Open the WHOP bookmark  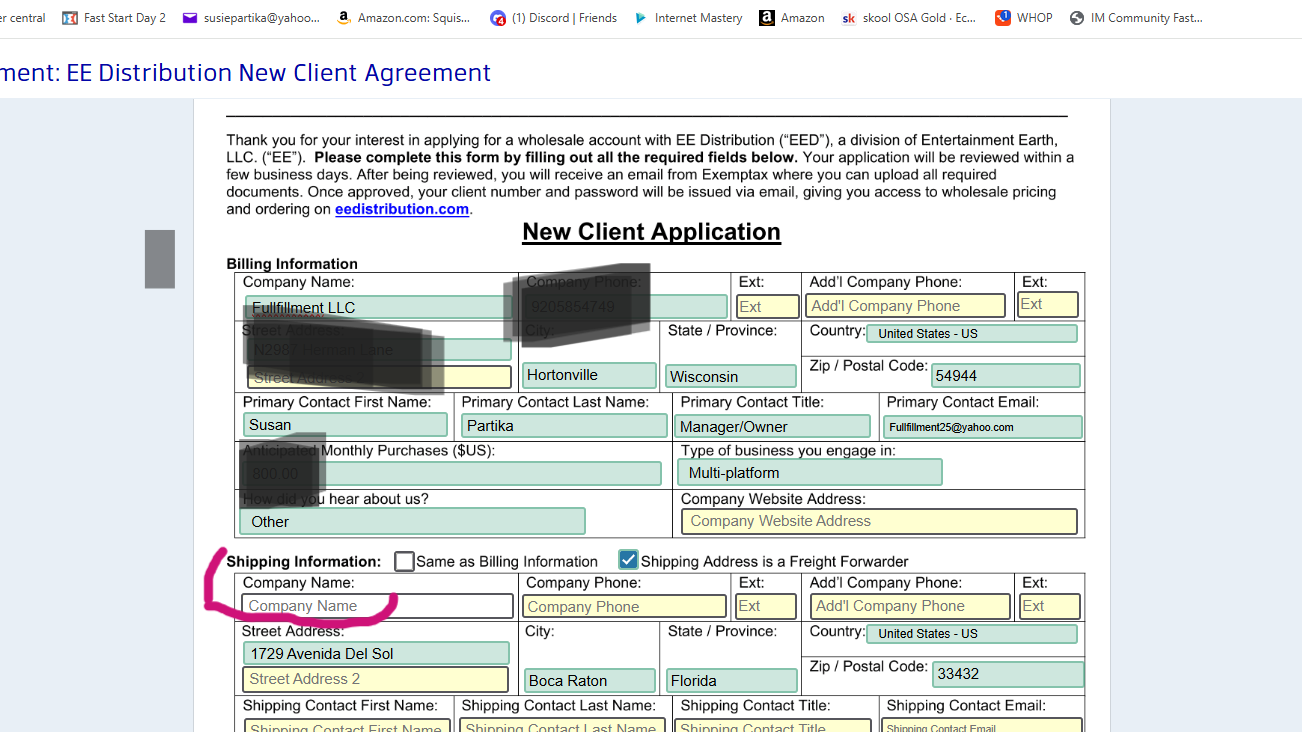pos(1024,18)
